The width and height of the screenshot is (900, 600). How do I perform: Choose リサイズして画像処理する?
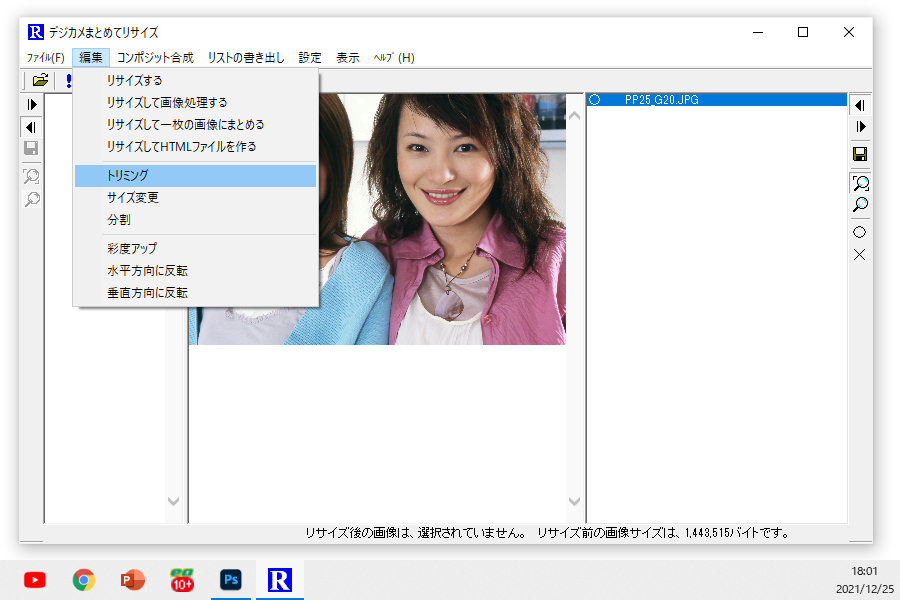click(x=195, y=103)
